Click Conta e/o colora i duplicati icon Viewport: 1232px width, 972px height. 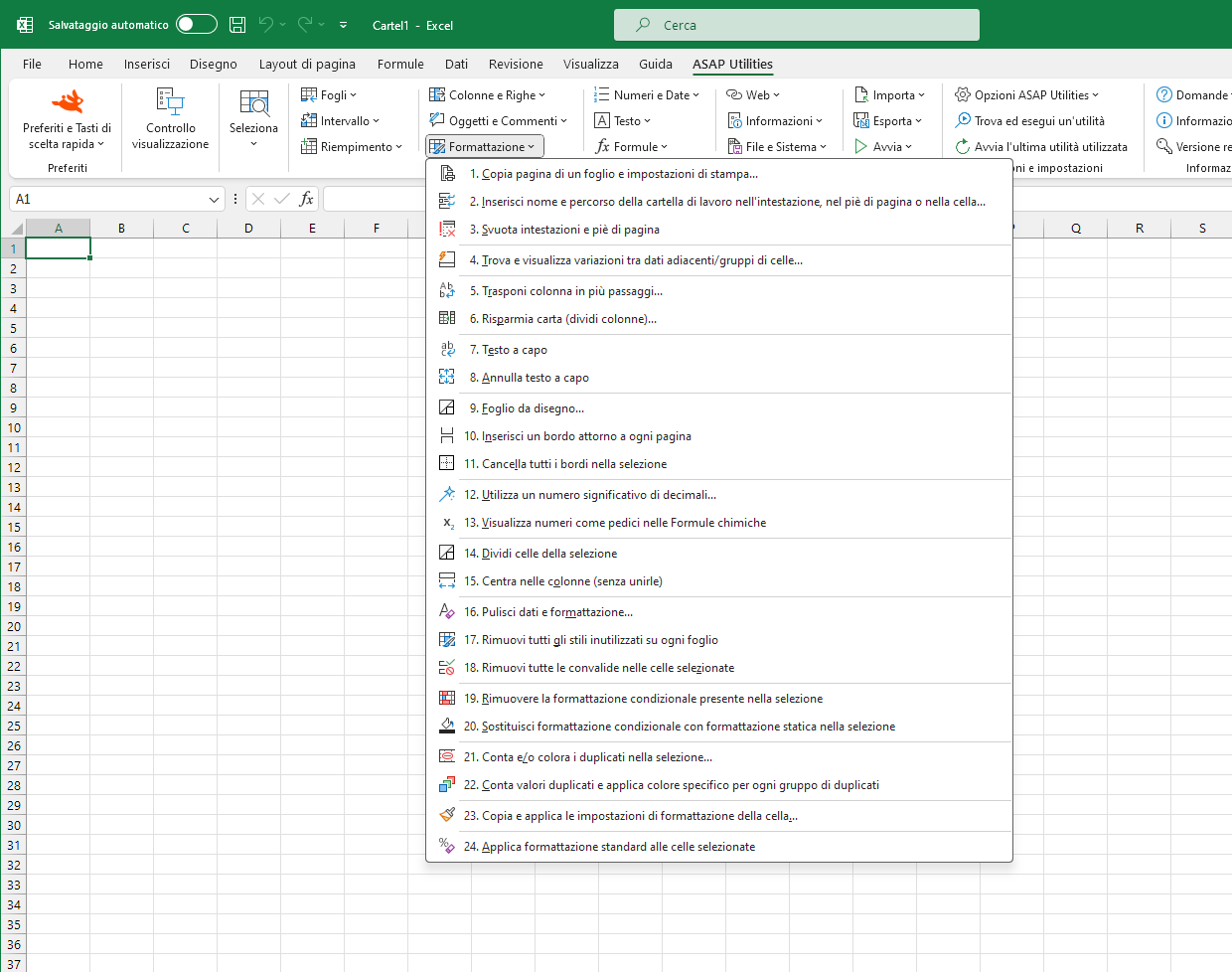point(447,757)
